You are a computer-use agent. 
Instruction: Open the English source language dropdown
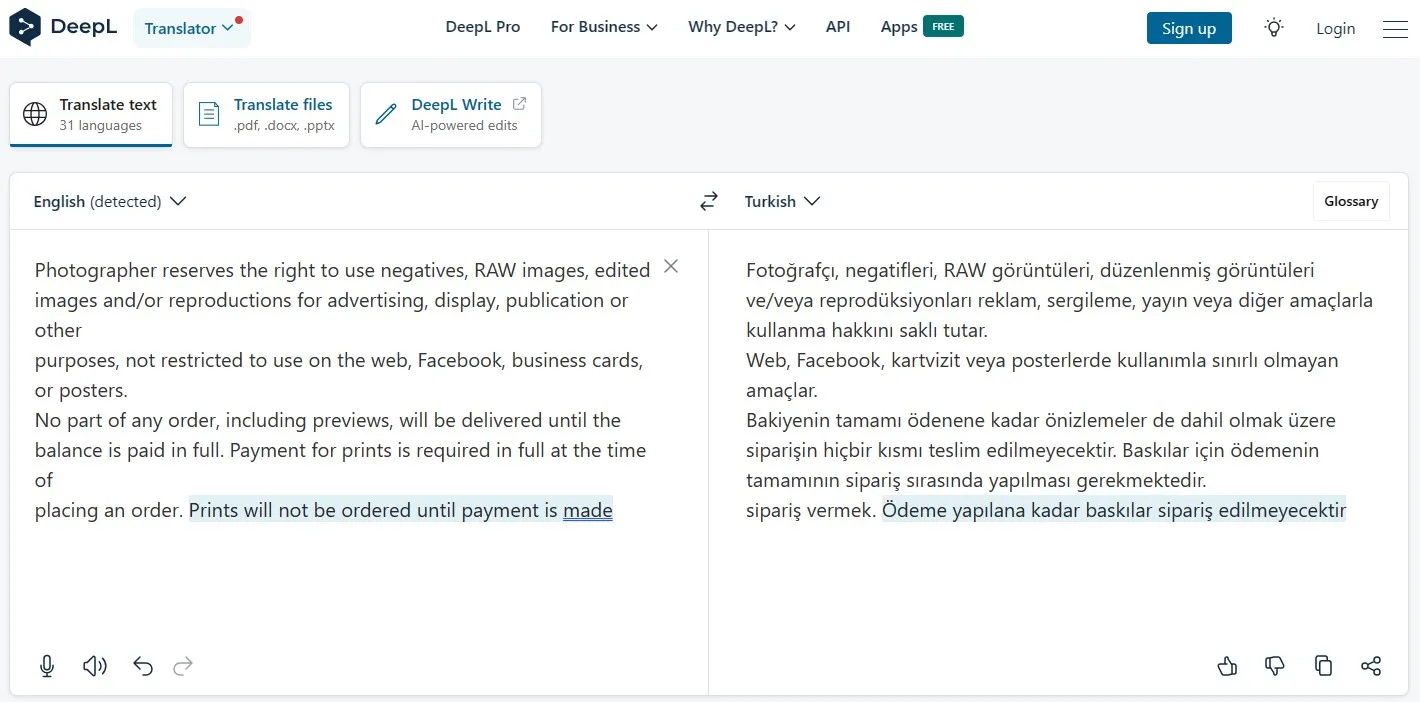110,201
